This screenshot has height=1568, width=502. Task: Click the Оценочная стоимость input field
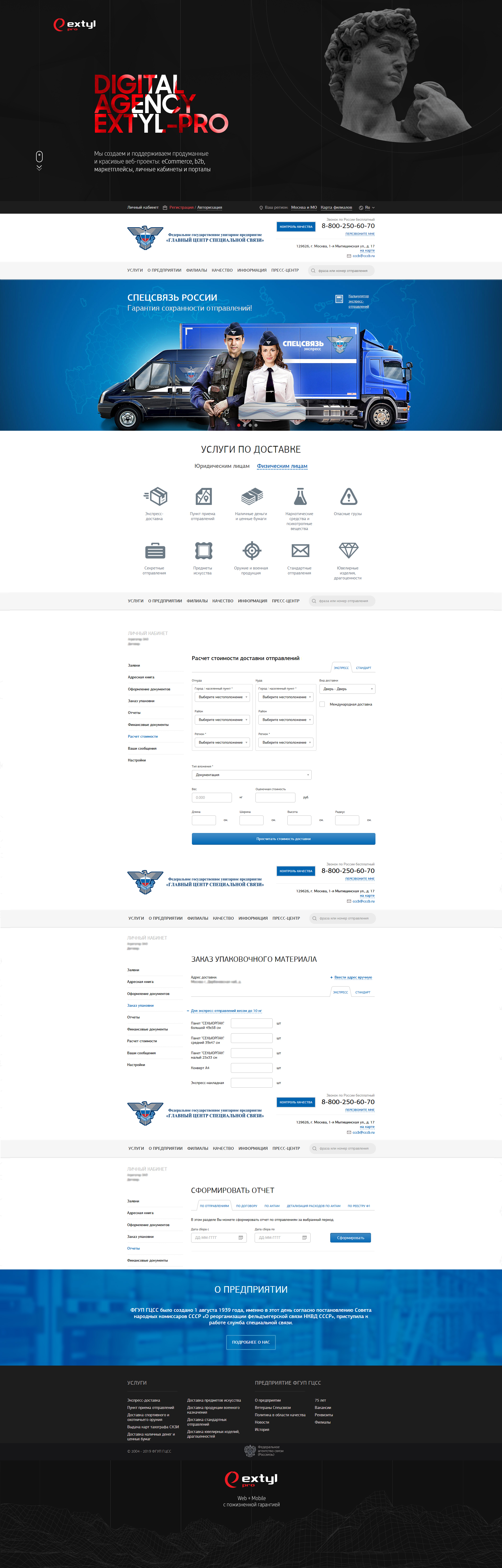pos(275,797)
